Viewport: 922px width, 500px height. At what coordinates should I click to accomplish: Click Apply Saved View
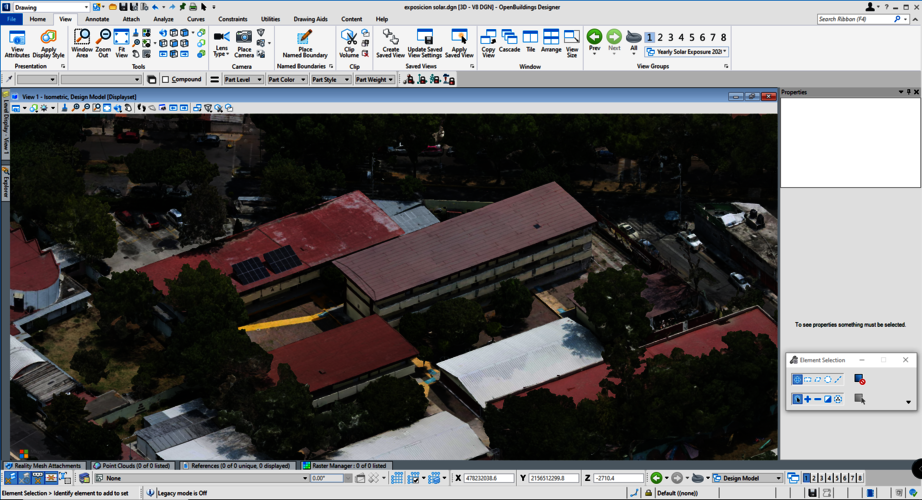click(459, 44)
